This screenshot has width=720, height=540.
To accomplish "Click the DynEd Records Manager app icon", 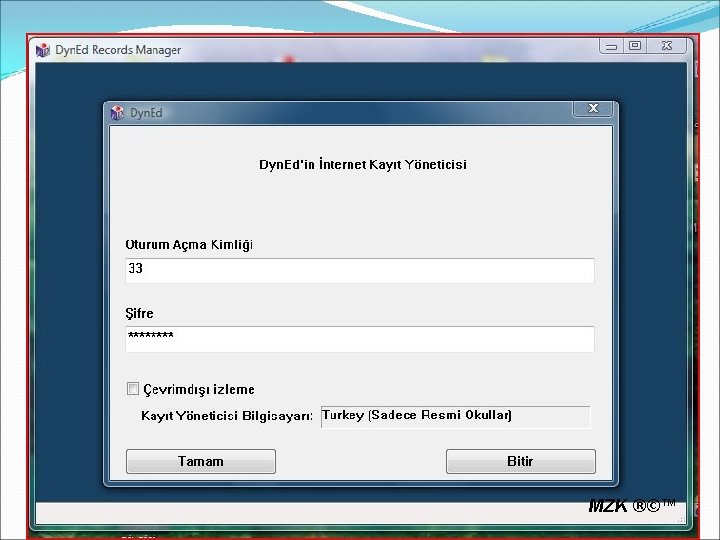I will coord(43,50).
